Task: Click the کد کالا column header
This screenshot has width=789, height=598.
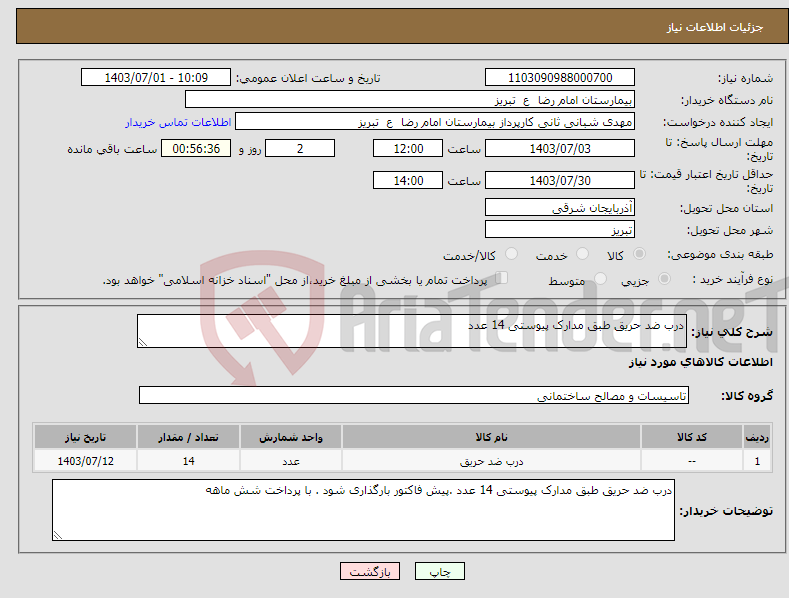Action: click(x=692, y=437)
